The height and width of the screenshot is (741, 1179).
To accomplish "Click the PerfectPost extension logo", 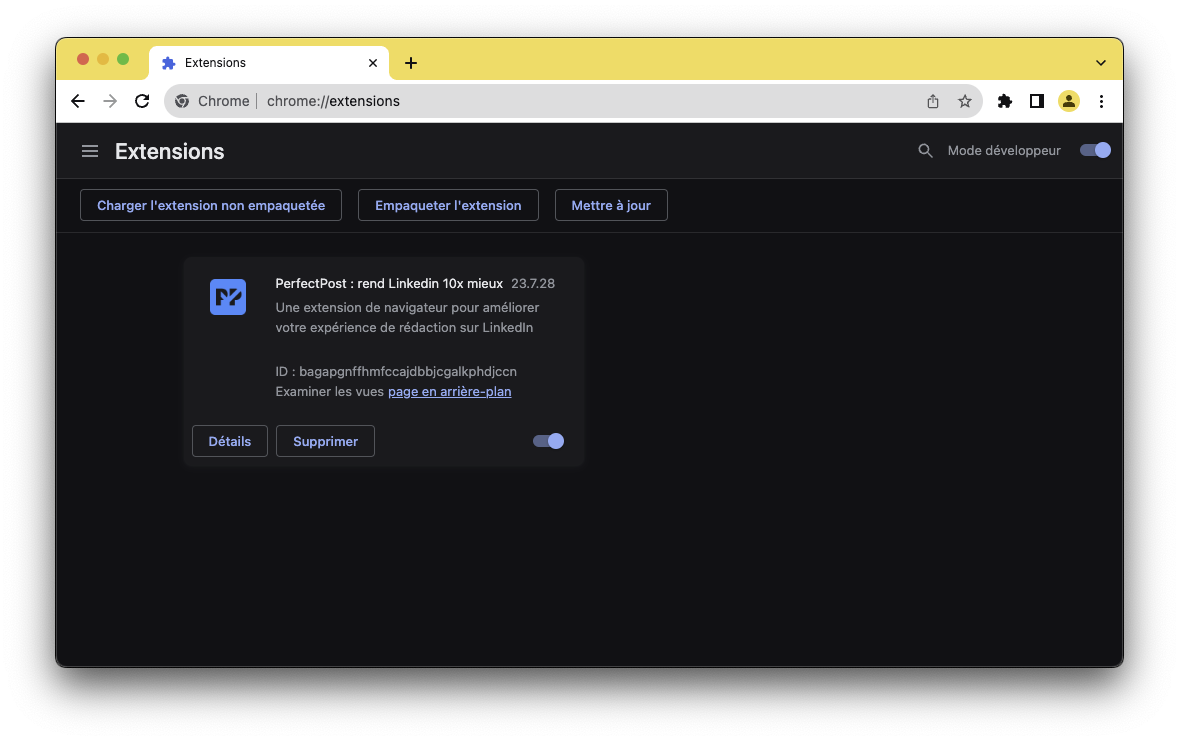I will point(228,297).
